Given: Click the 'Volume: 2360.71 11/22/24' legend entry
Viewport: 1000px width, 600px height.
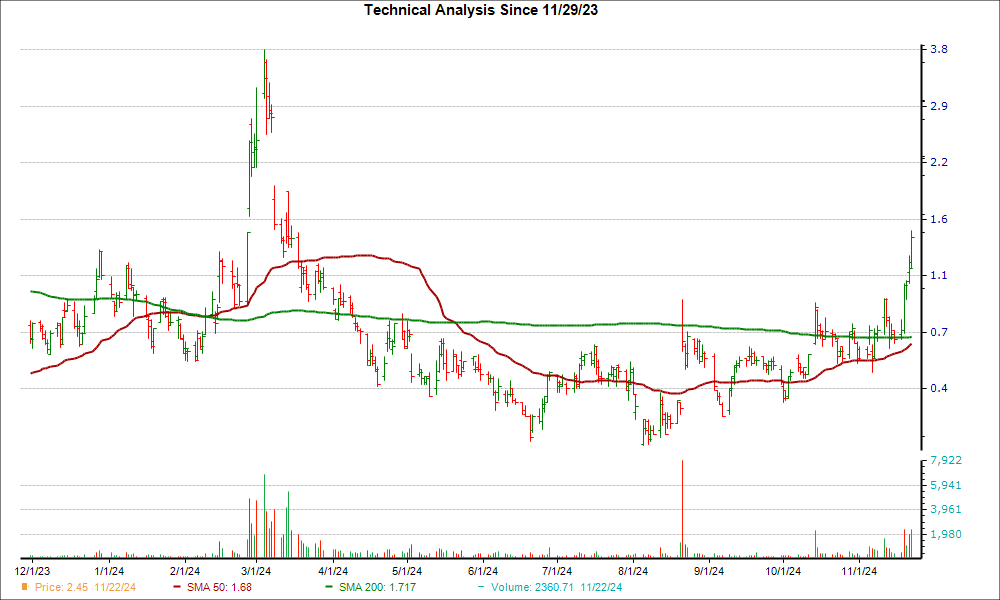Looking at the screenshot, I should pos(550,587).
